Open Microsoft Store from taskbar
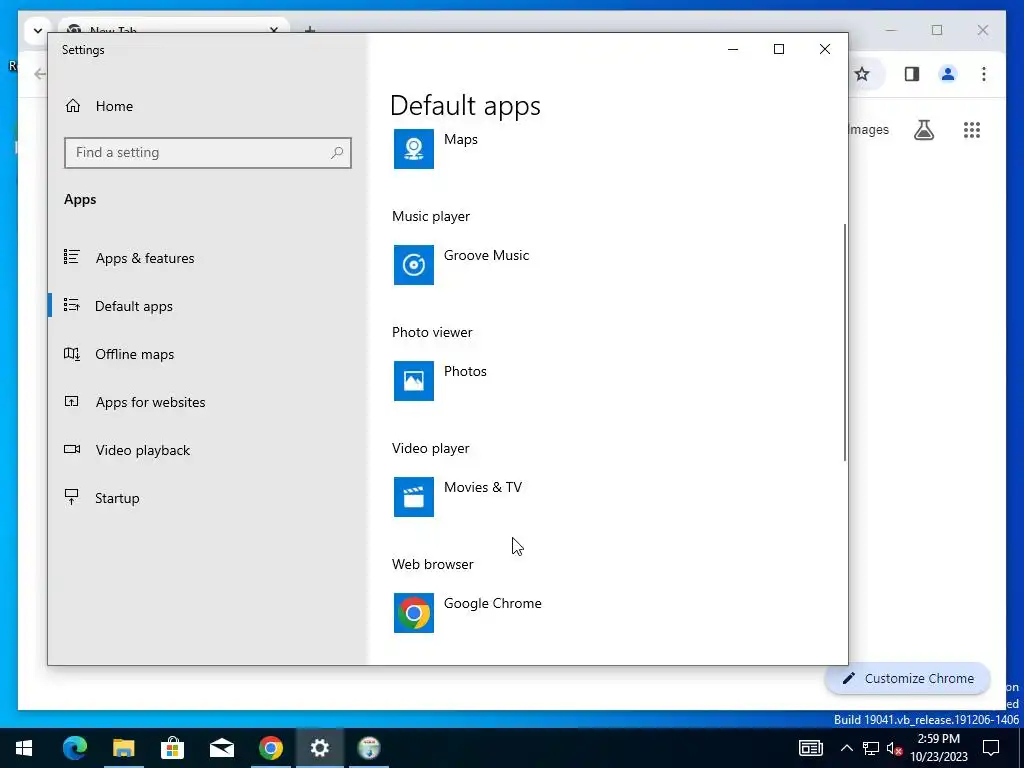1024x768 pixels. pyautogui.click(x=172, y=748)
